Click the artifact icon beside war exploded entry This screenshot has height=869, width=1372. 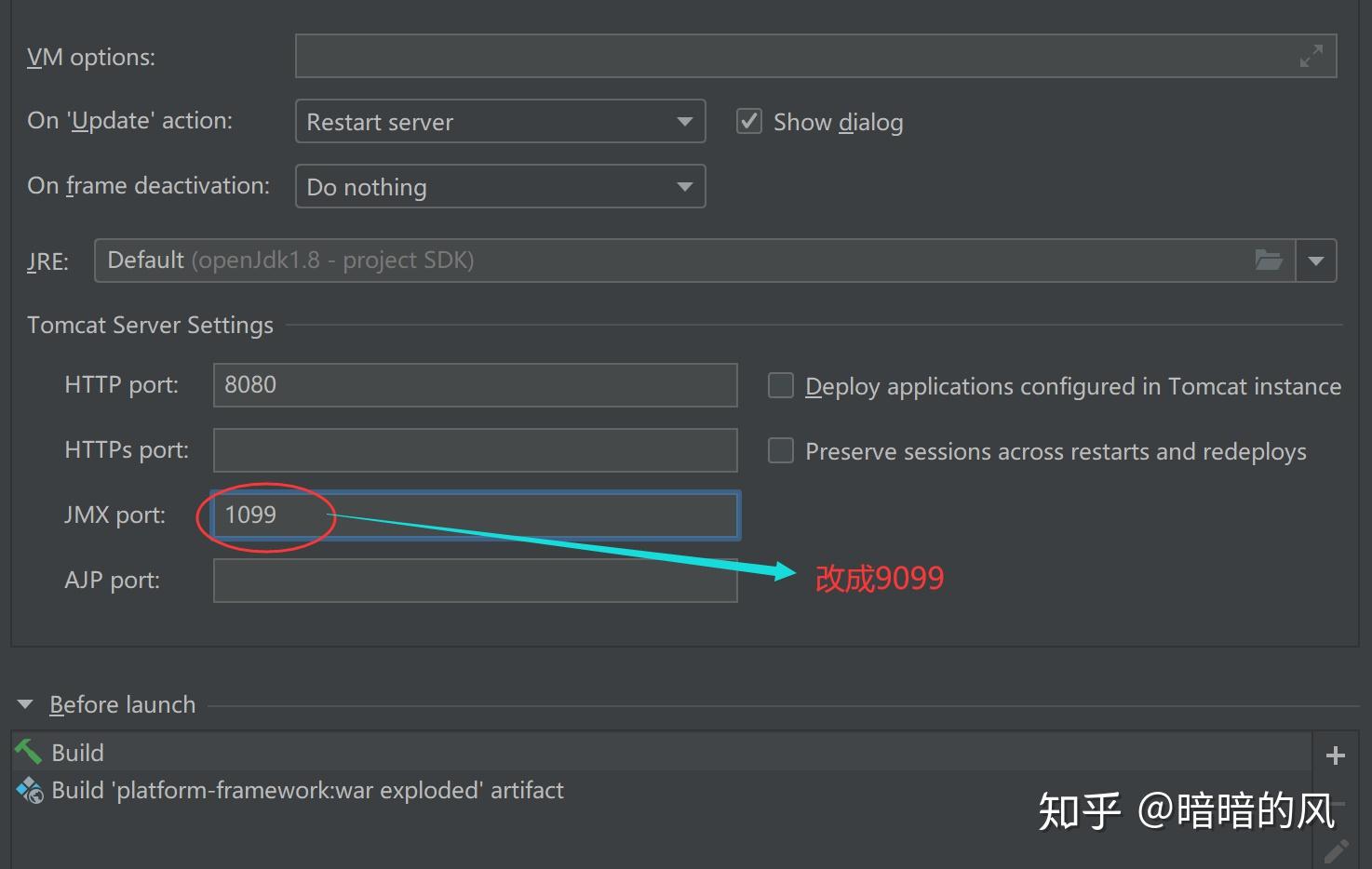[x=28, y=790]
